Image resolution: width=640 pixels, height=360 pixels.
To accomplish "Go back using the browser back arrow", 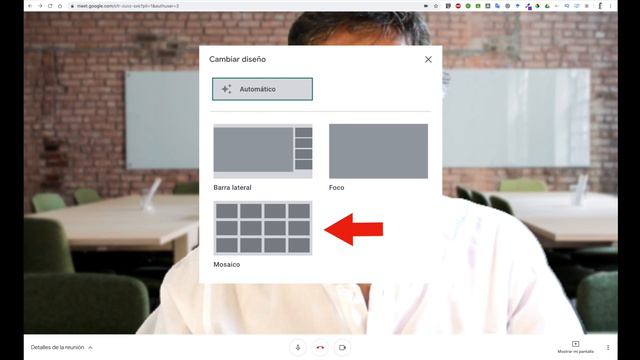I will (30, 6).
